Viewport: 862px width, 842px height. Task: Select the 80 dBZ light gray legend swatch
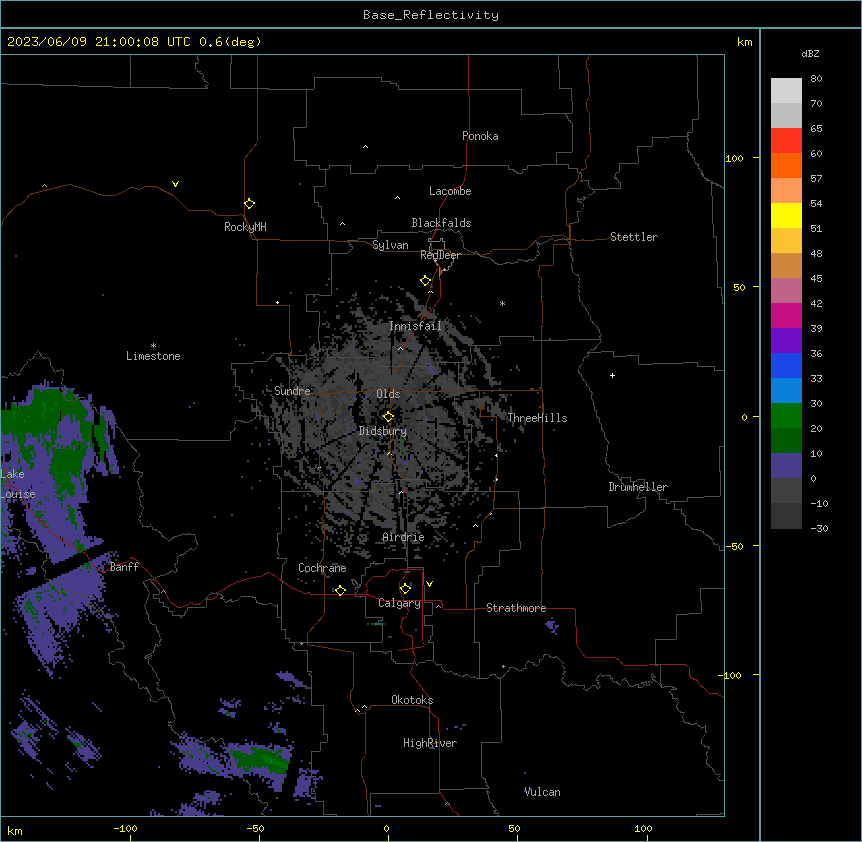786,91
